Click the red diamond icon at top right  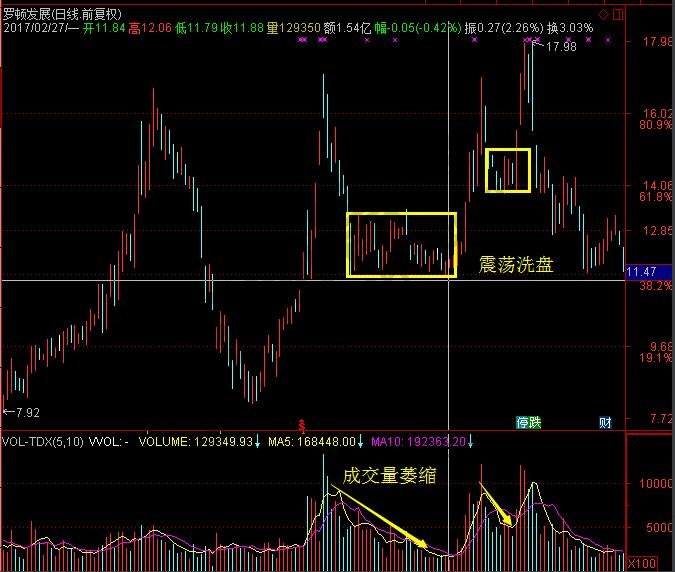pyautogui.click(x=604, y=15)
